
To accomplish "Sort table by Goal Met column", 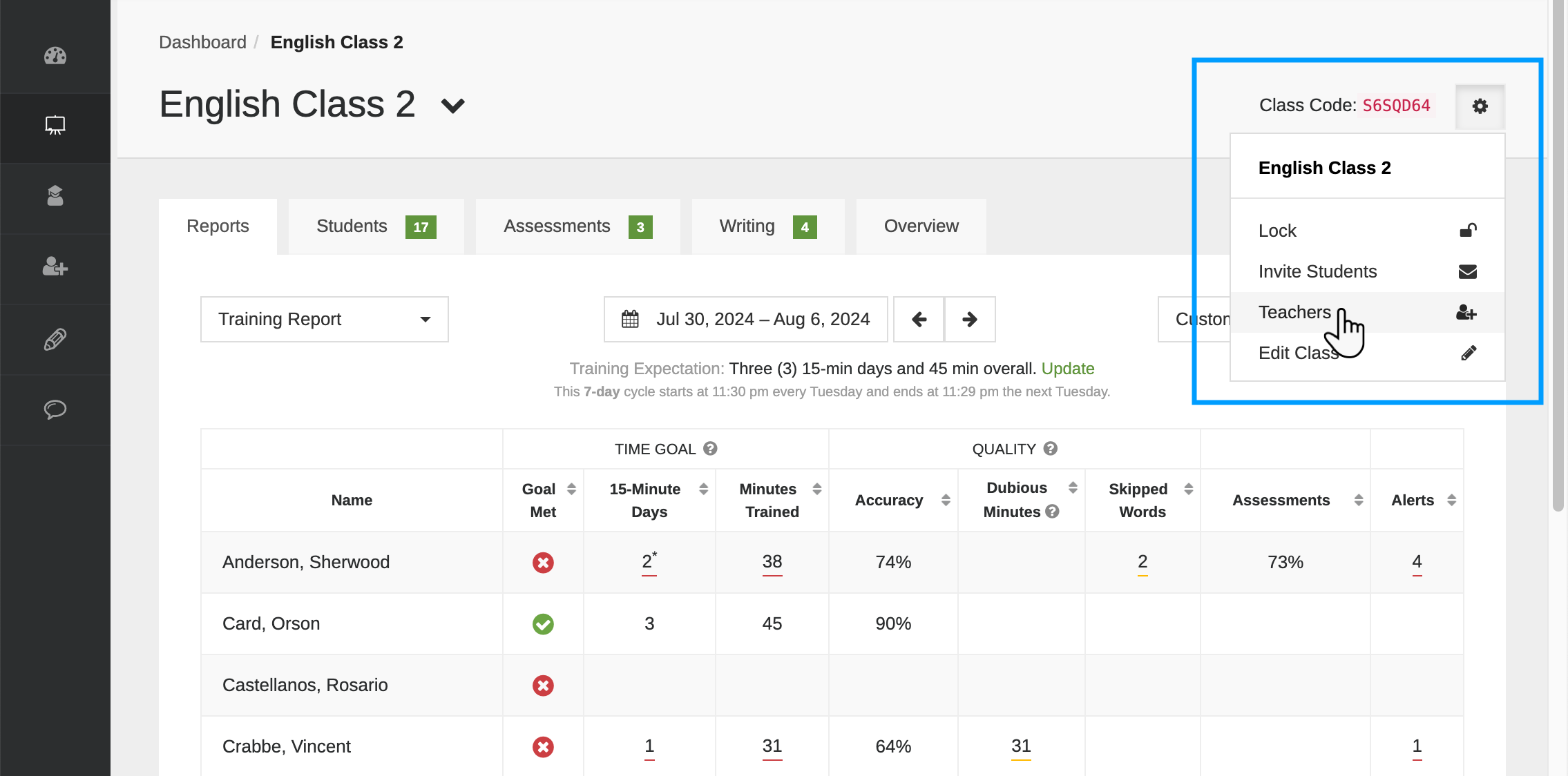I will (571, 489).
